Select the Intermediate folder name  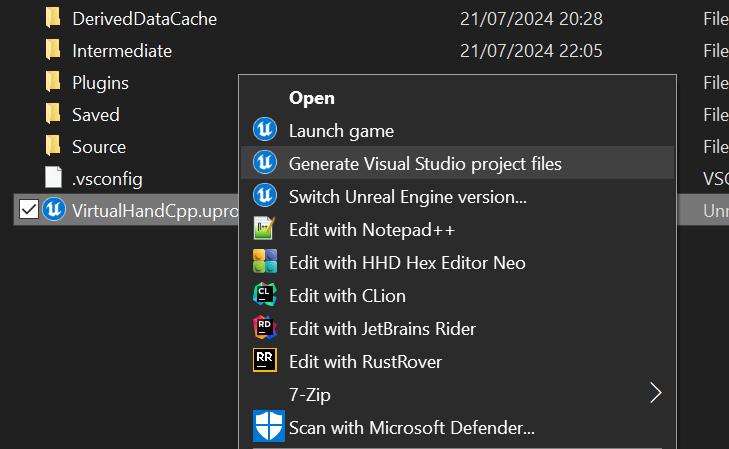122,51
